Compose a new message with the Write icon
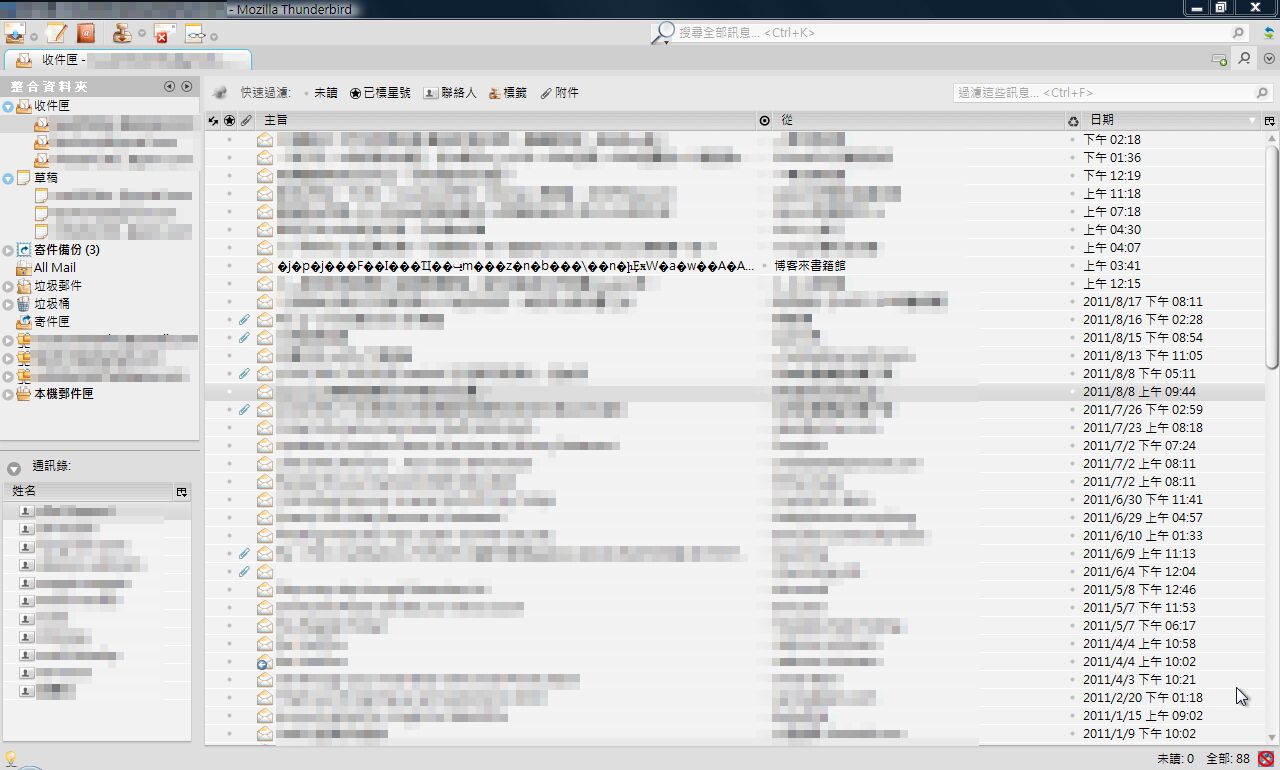This screenshot has height=770, width=1280. point(57,33)
